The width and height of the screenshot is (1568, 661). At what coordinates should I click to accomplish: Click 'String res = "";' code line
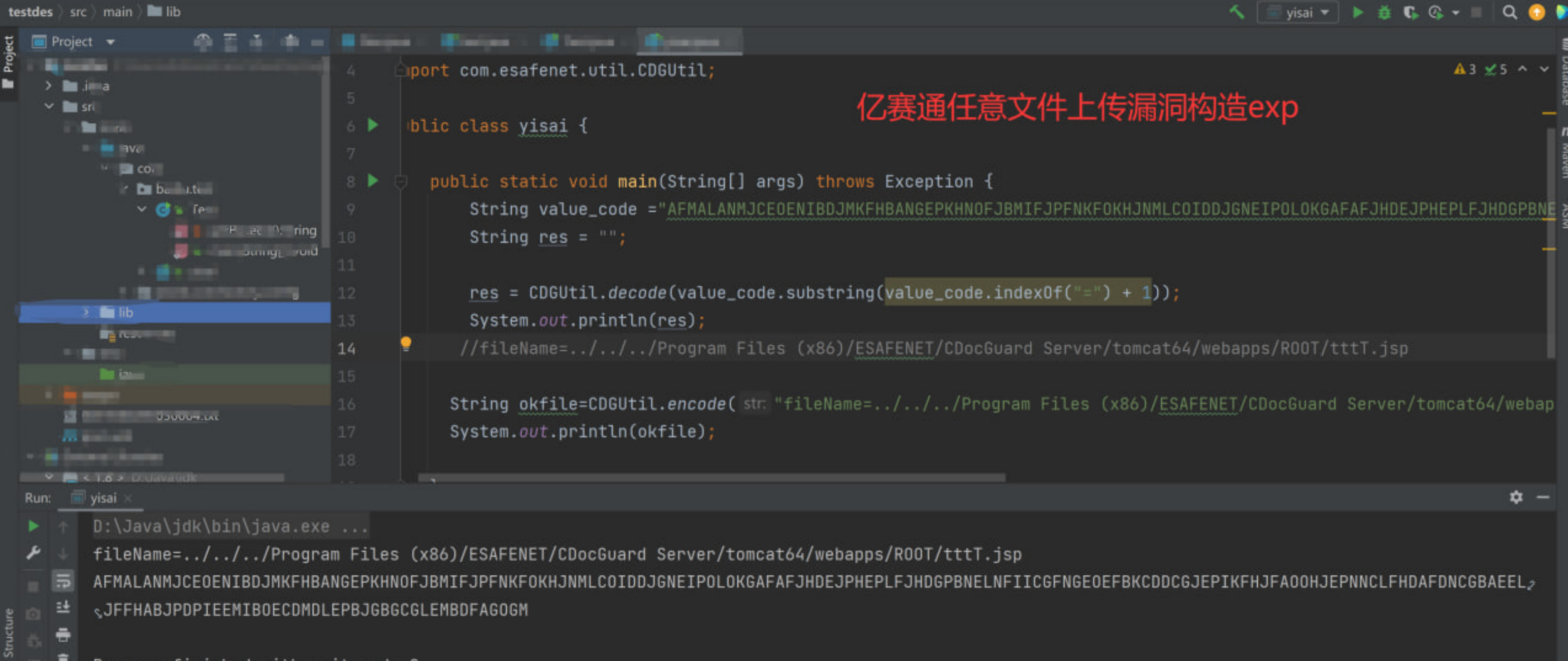[547, 237]
